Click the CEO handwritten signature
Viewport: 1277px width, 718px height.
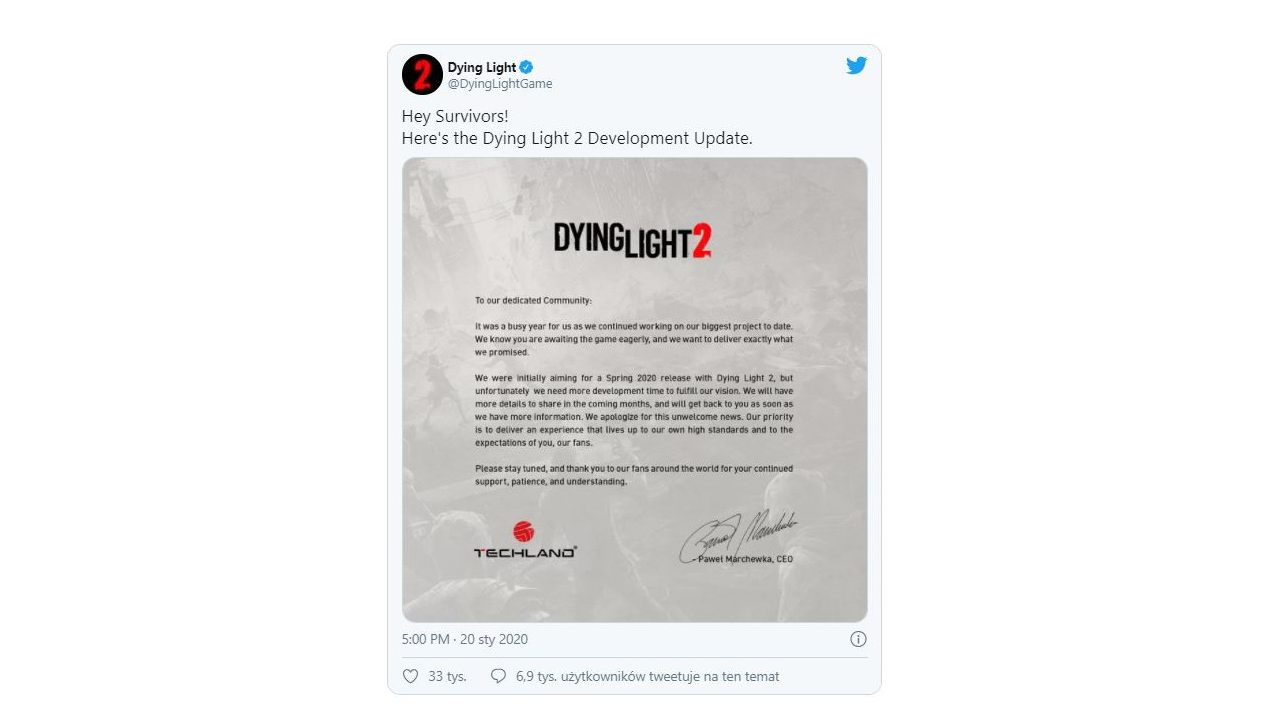738,535
